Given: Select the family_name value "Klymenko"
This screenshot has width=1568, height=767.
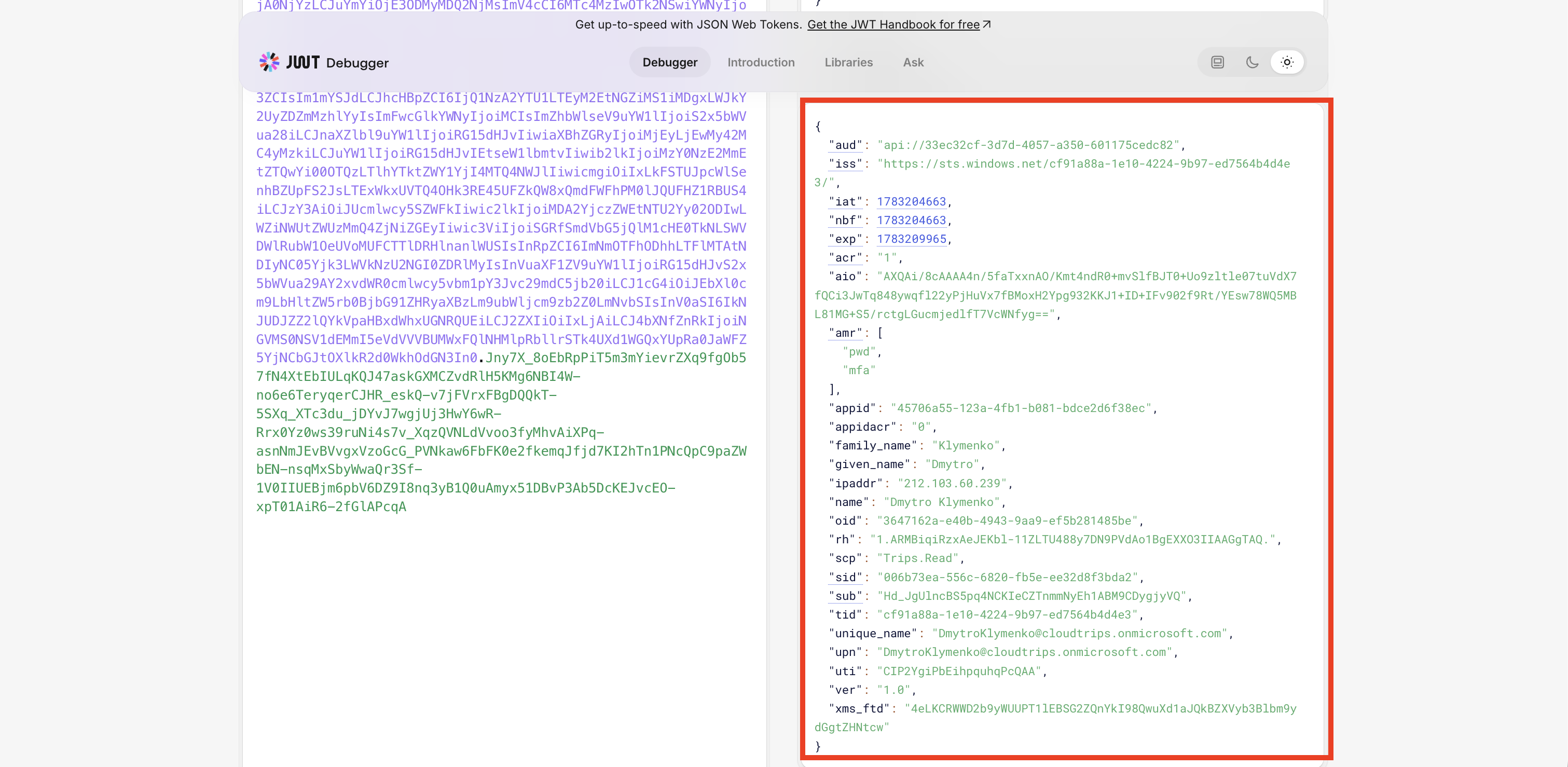Looking at the screenshot, I should 966,446.
